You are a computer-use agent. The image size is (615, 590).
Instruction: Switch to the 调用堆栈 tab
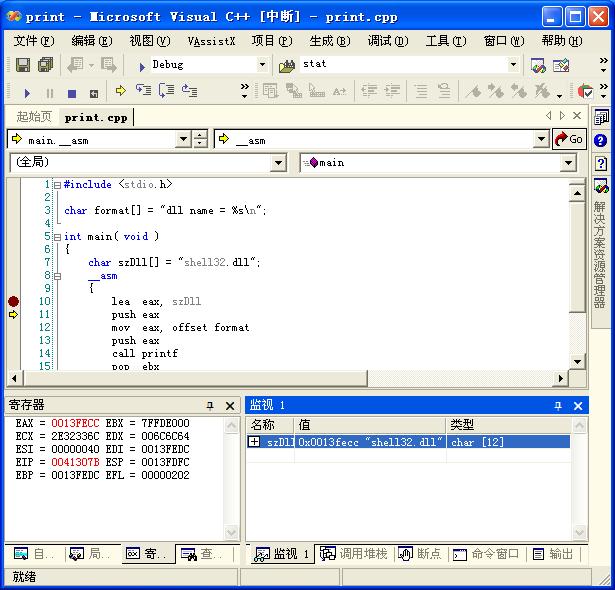click(355, 554)
